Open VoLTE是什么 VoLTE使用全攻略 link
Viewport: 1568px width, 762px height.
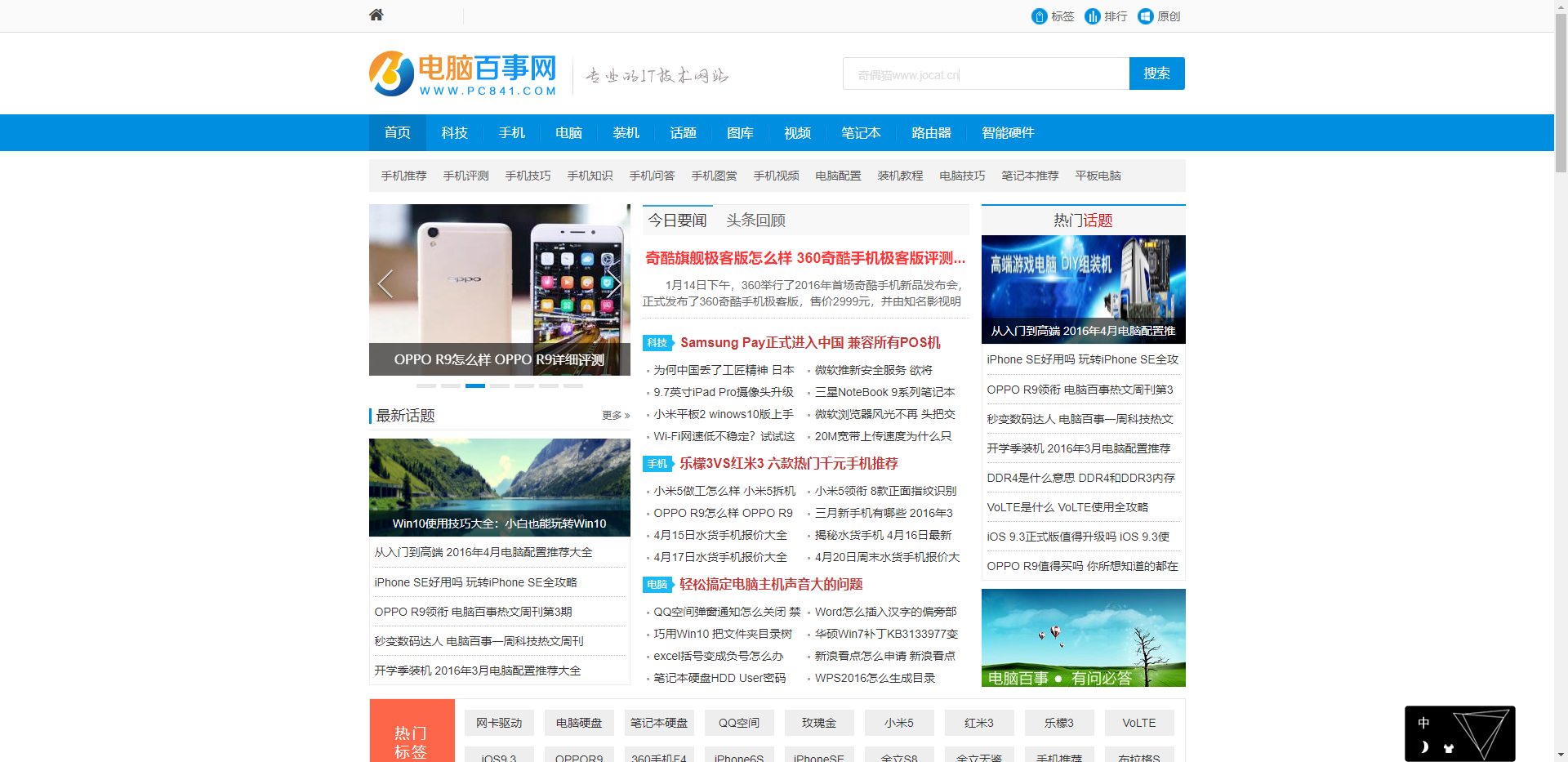(x=1068, y=507)
